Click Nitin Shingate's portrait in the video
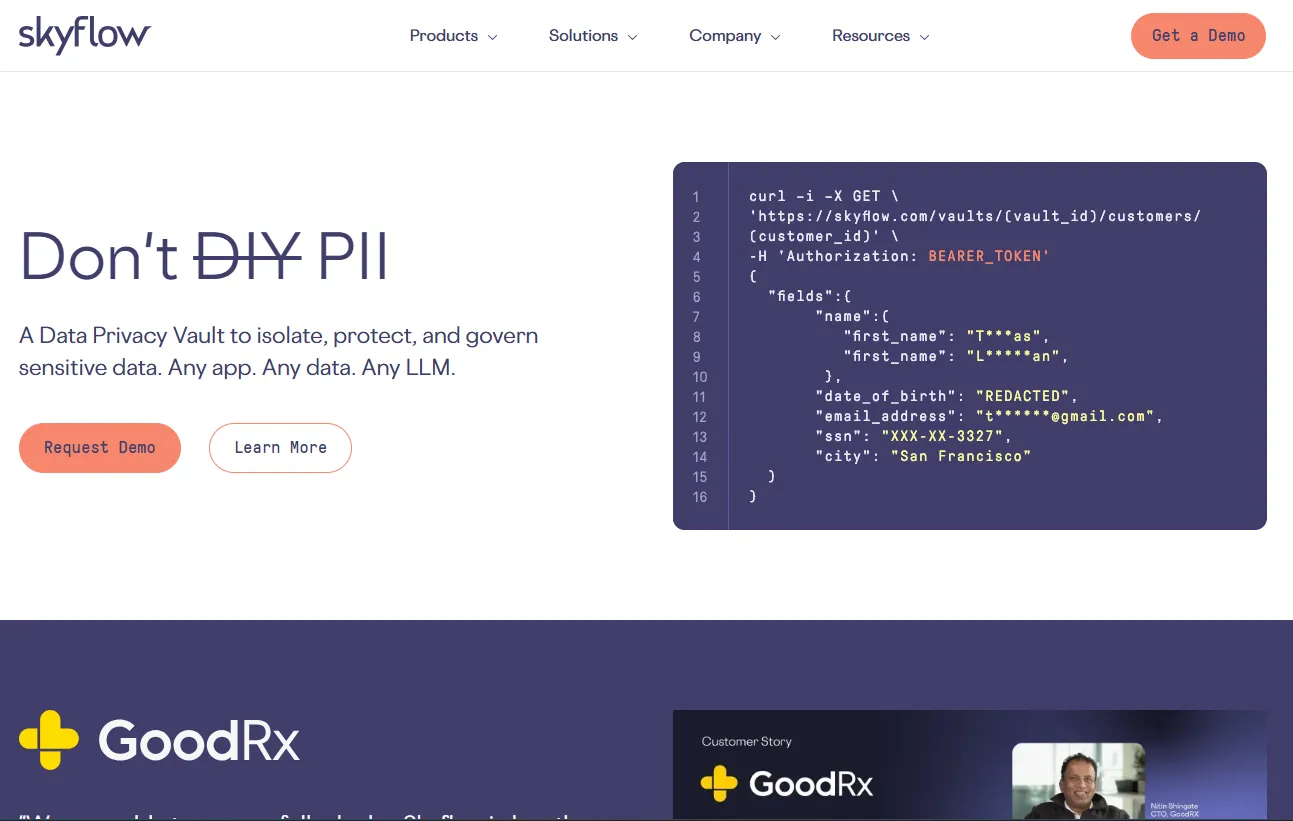The image size is (1293, 821). (1078, 782)
